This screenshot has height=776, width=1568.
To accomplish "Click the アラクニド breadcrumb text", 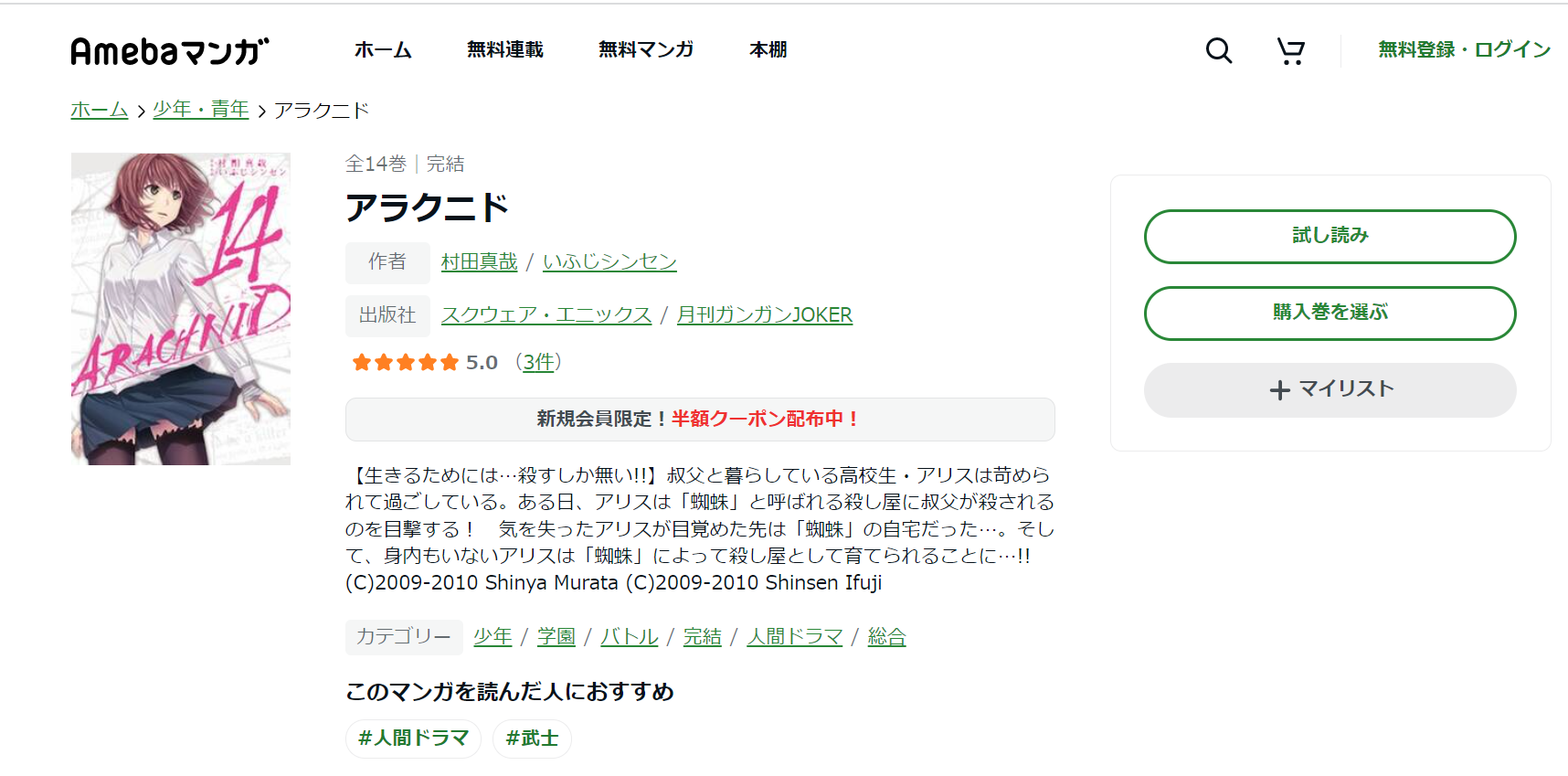I will coord(322,111).
